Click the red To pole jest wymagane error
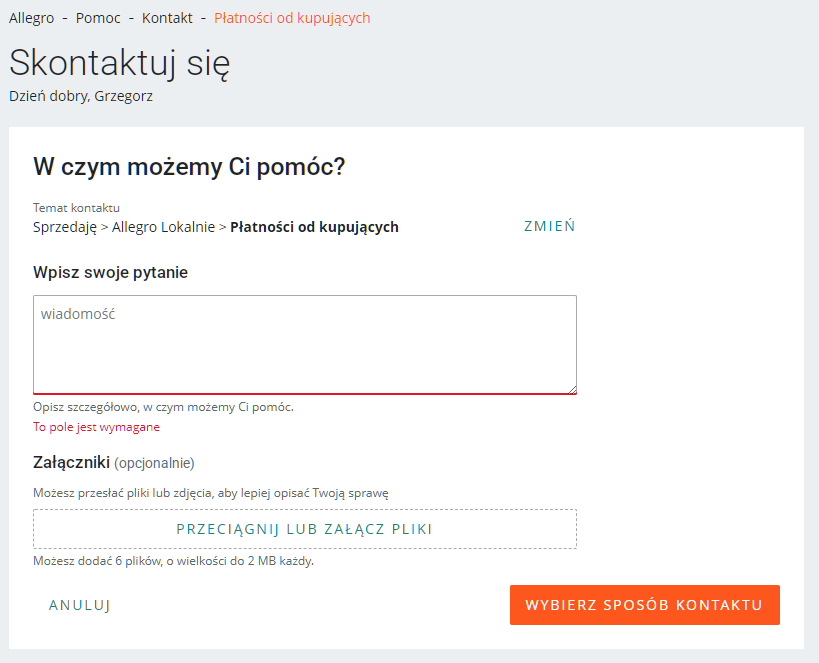Screen dimensions: 819x663 [x=96, y=427]
